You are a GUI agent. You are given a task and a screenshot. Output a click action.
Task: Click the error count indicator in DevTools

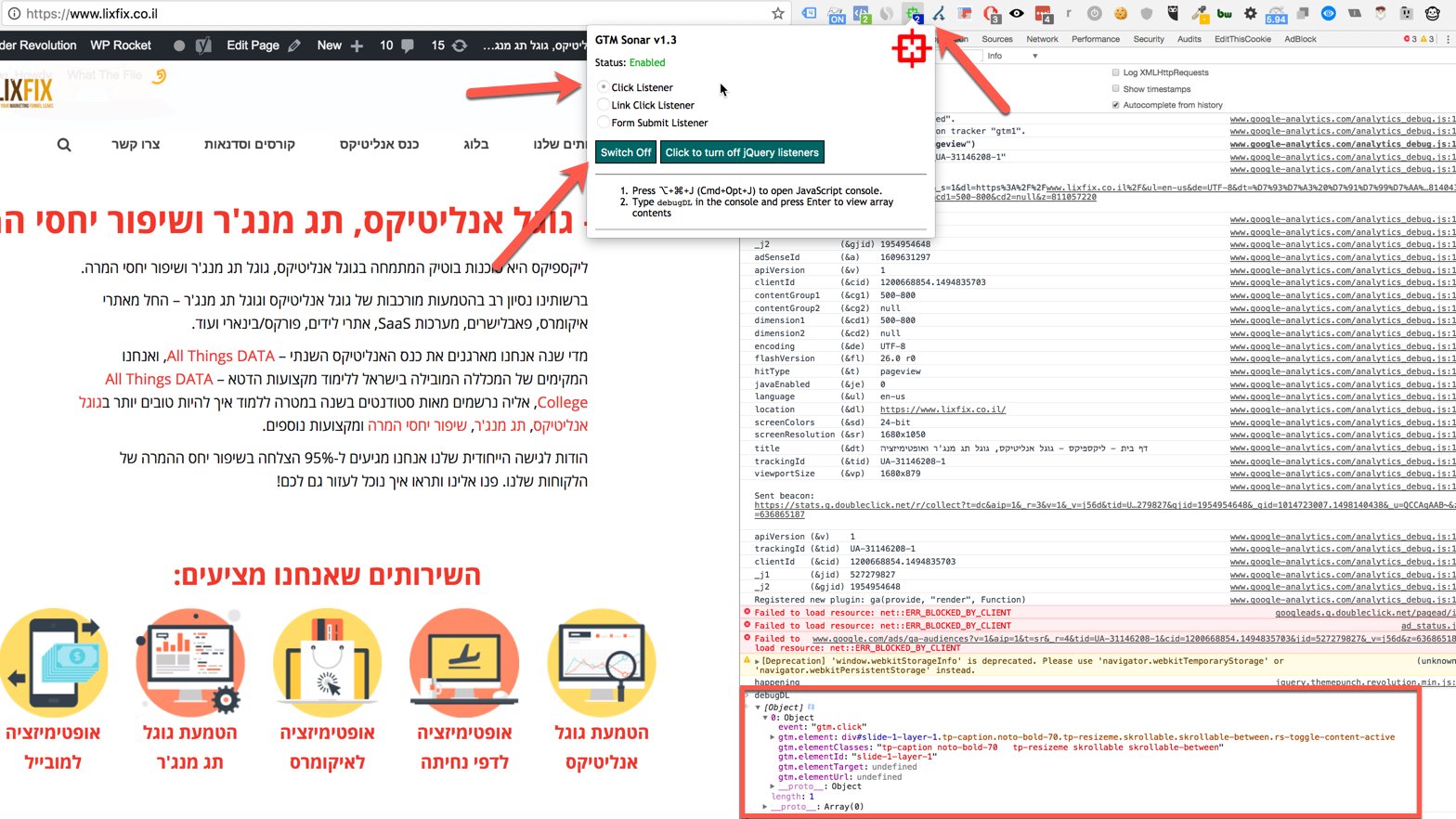[1410, 39]
